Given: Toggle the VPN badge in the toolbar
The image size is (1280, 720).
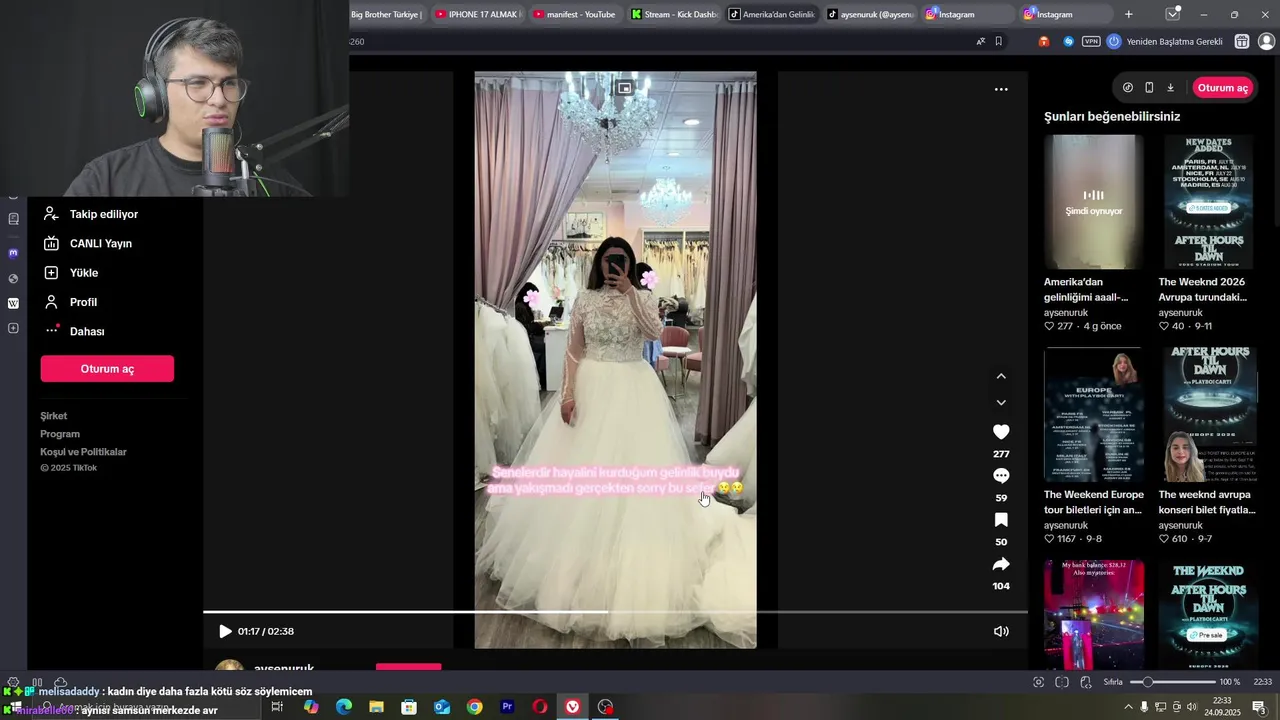Looking at the screenshot, I should pos(1091,42).
